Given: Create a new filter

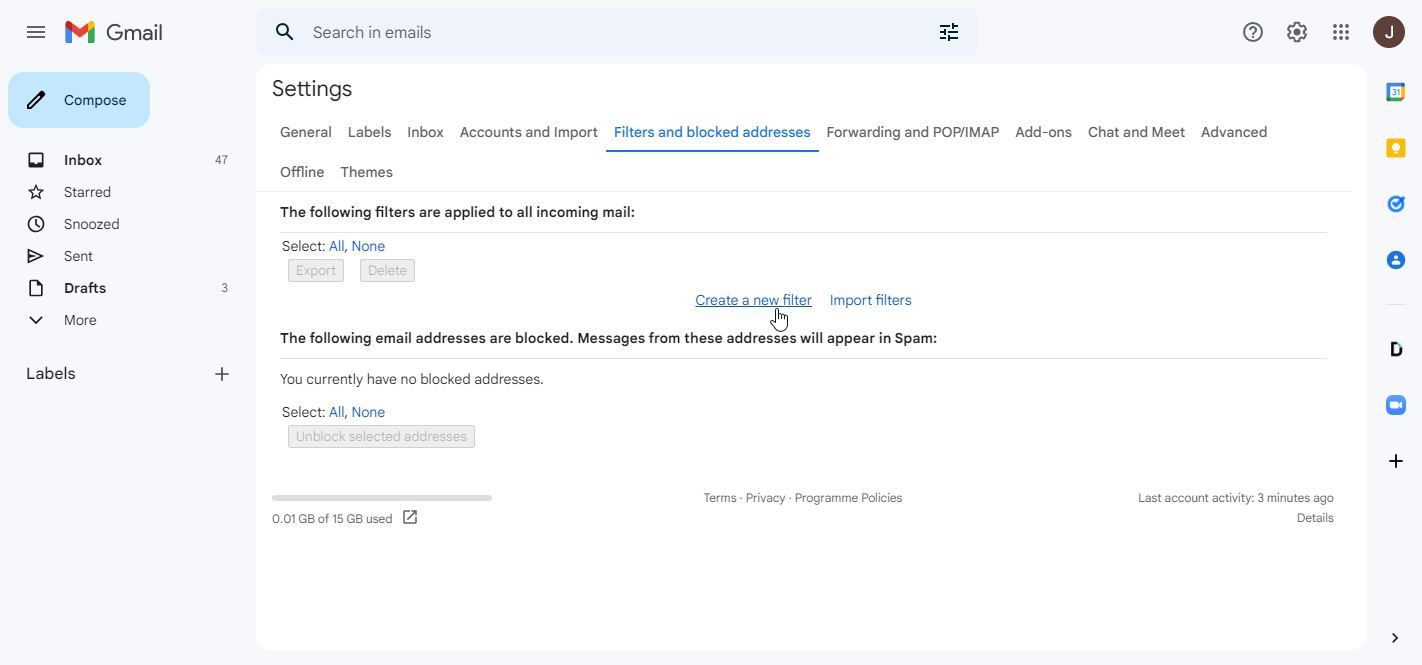Looking at the screenshot, I should click(x=753, y=300).
